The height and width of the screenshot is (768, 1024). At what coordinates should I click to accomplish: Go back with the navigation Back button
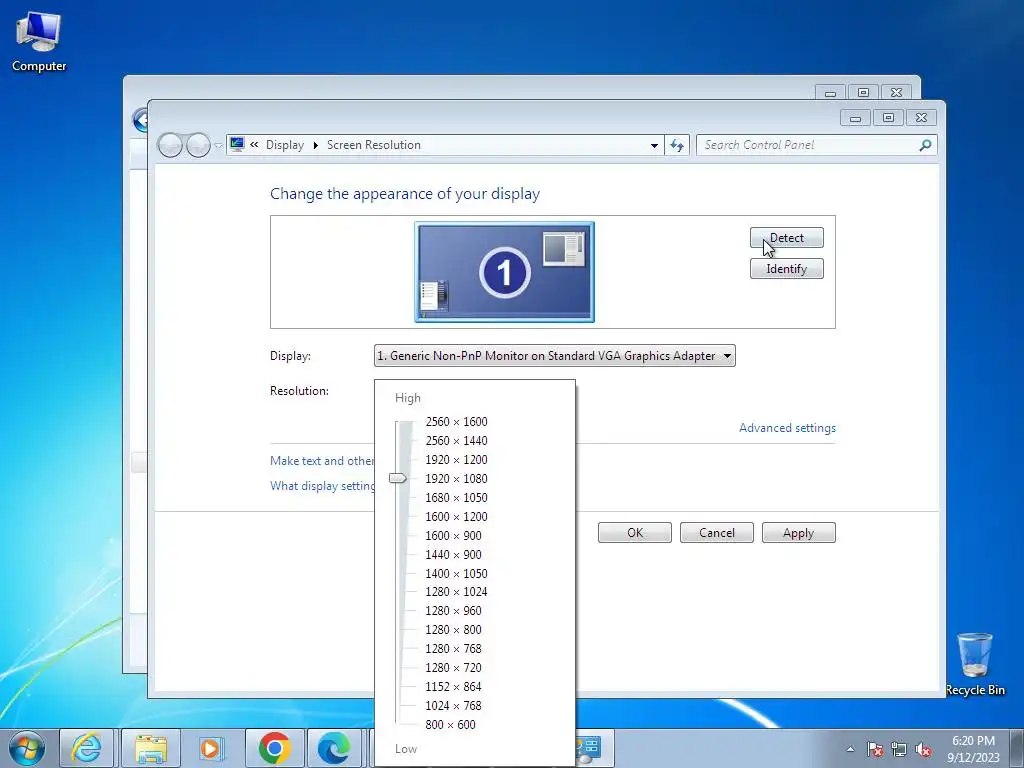tap(170, 145)
